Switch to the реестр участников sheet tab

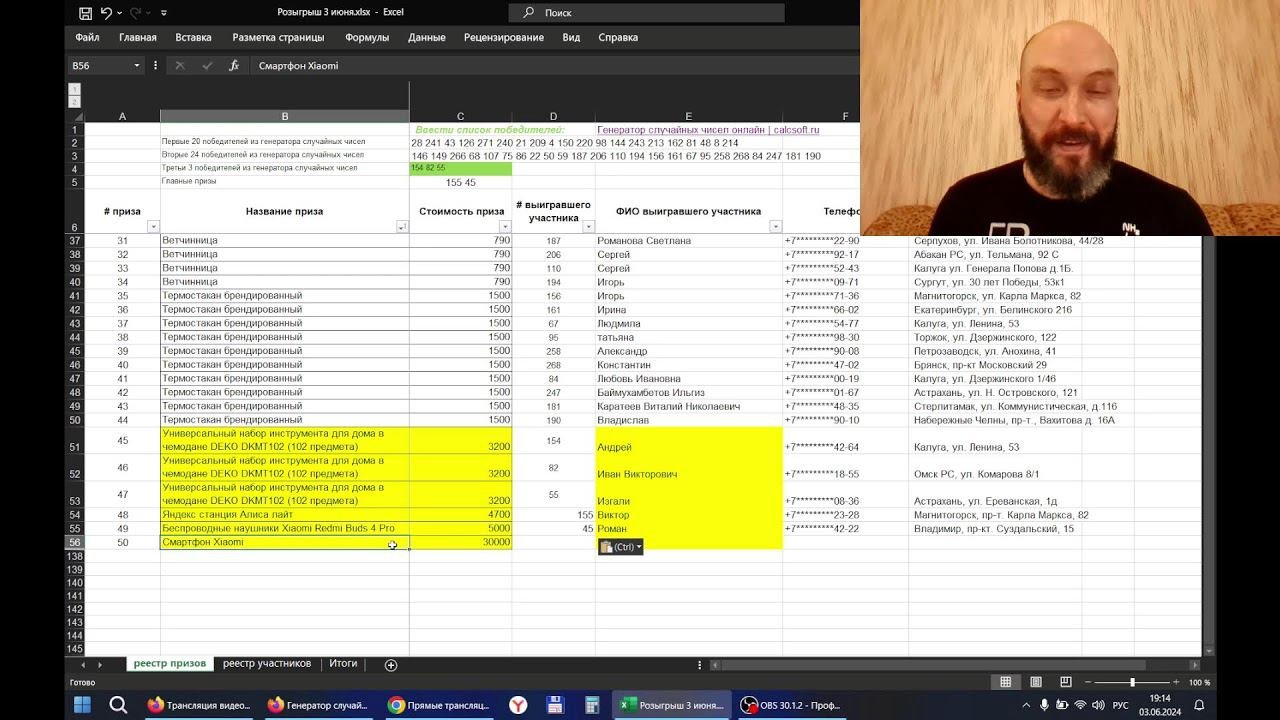pyautogui.click(x=267, y=664)
